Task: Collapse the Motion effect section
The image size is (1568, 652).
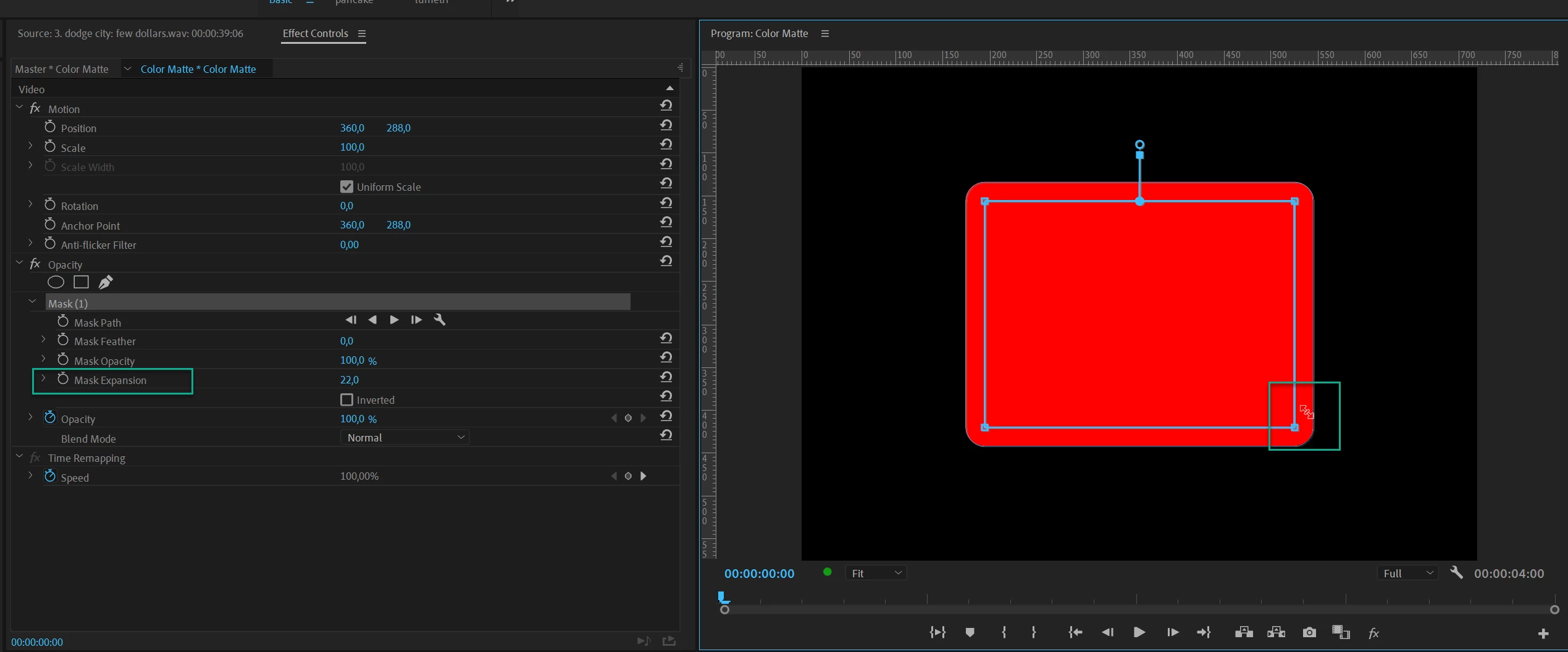Action: tap(19, 107)
